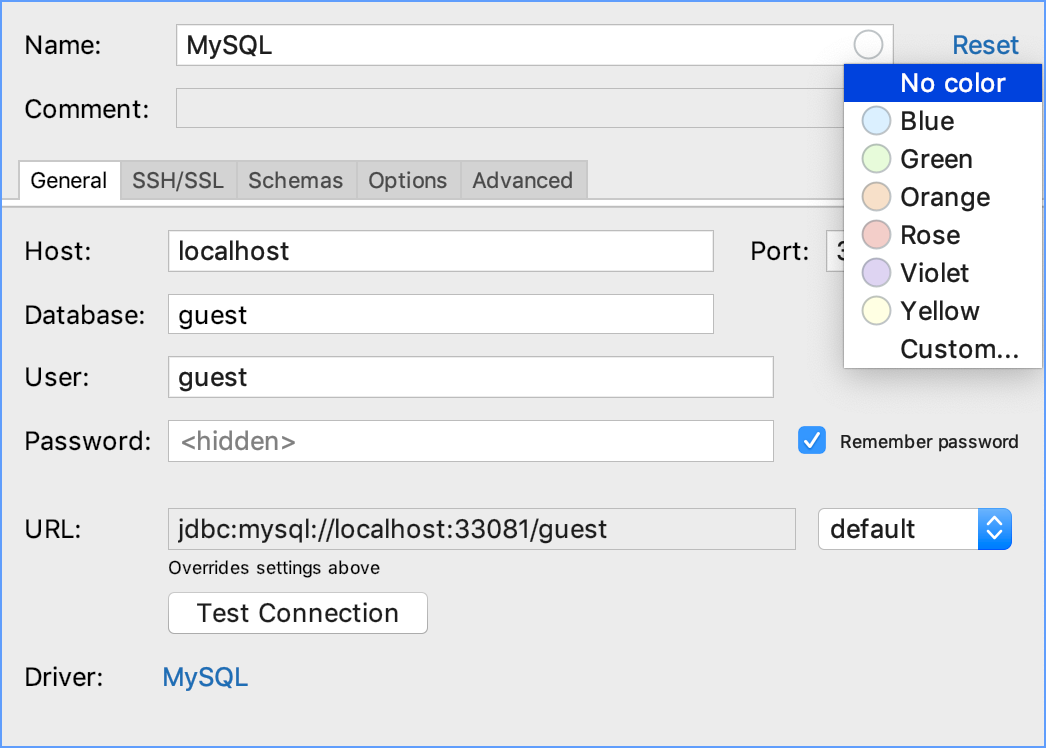Click the Port input field
1046x748 pixels.
coord(835,251)
